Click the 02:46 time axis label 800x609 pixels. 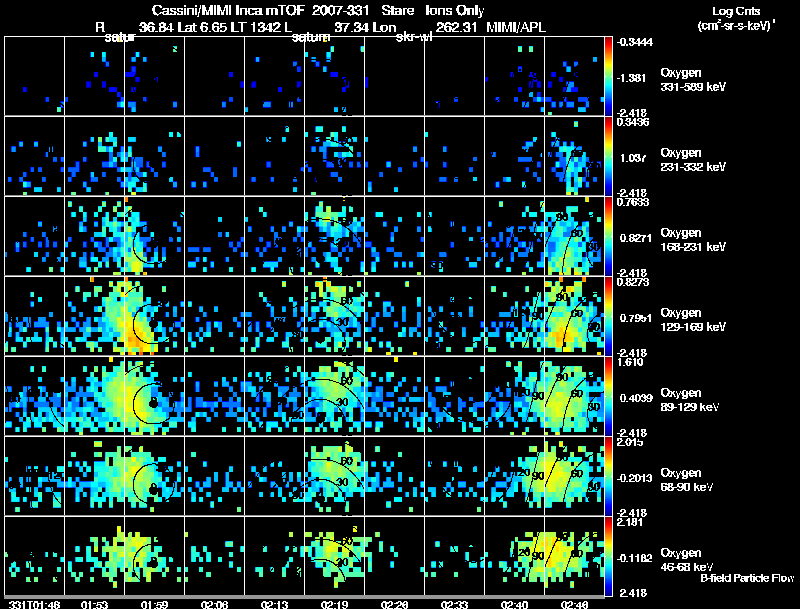click(x=574, y=605)
